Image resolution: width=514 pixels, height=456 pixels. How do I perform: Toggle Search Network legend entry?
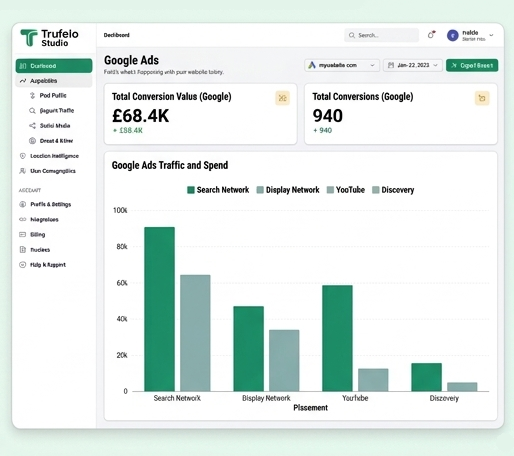(x=218, y=190)
